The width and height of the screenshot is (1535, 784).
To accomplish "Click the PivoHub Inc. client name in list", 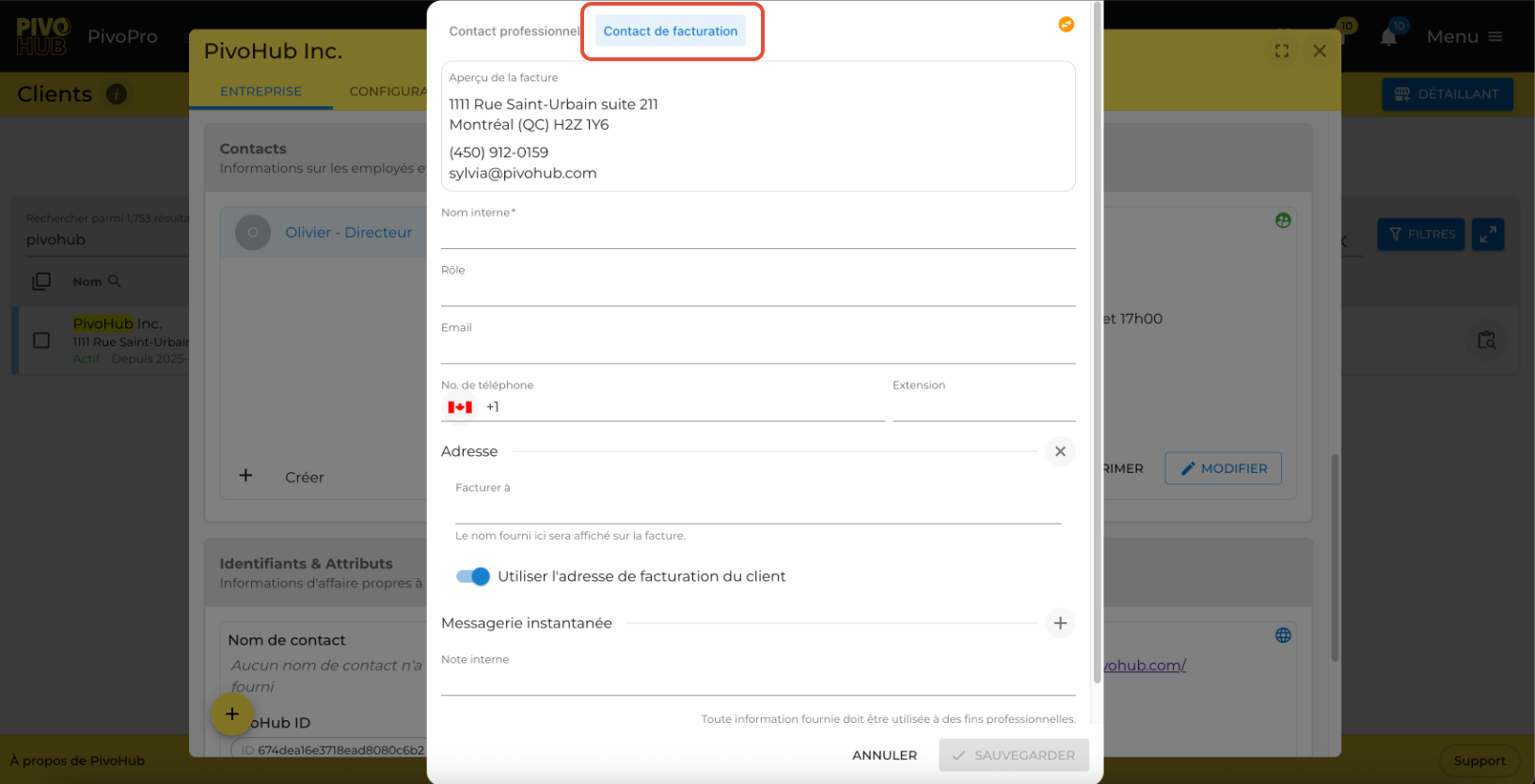I will [118, 323].
